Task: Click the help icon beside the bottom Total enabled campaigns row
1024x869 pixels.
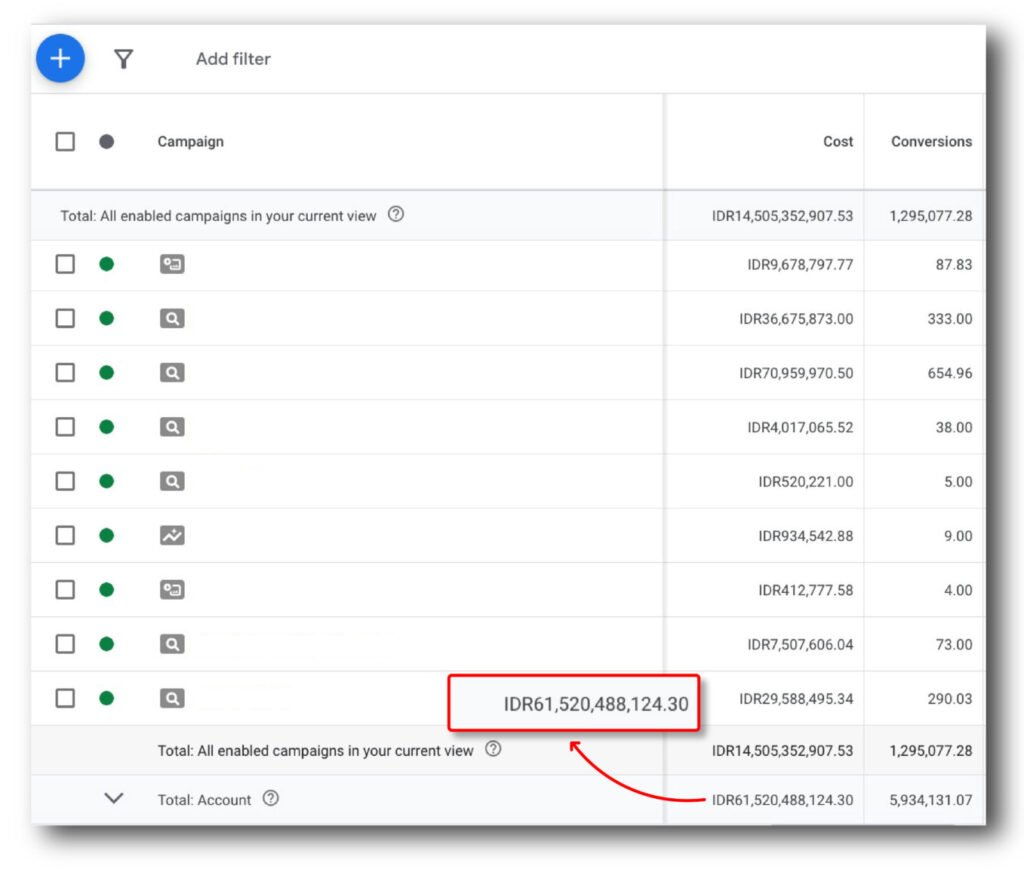Action: [x=493, y=749]
